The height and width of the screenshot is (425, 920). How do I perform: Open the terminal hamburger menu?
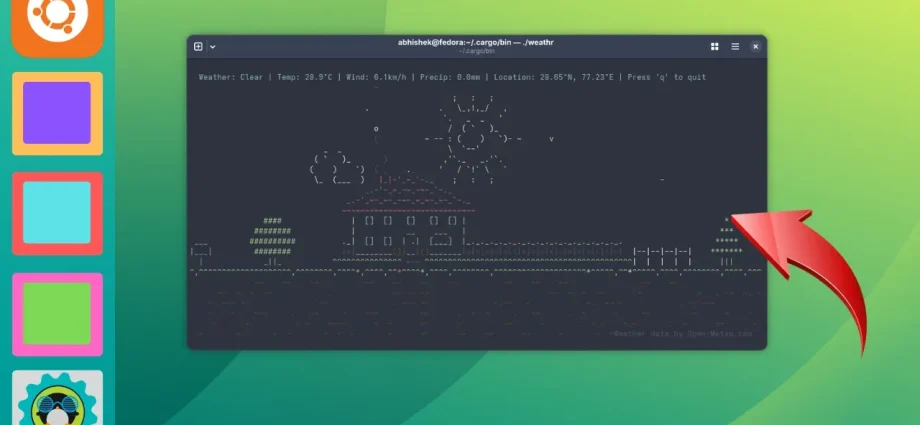pyautogui.click(x=735, y=46)
